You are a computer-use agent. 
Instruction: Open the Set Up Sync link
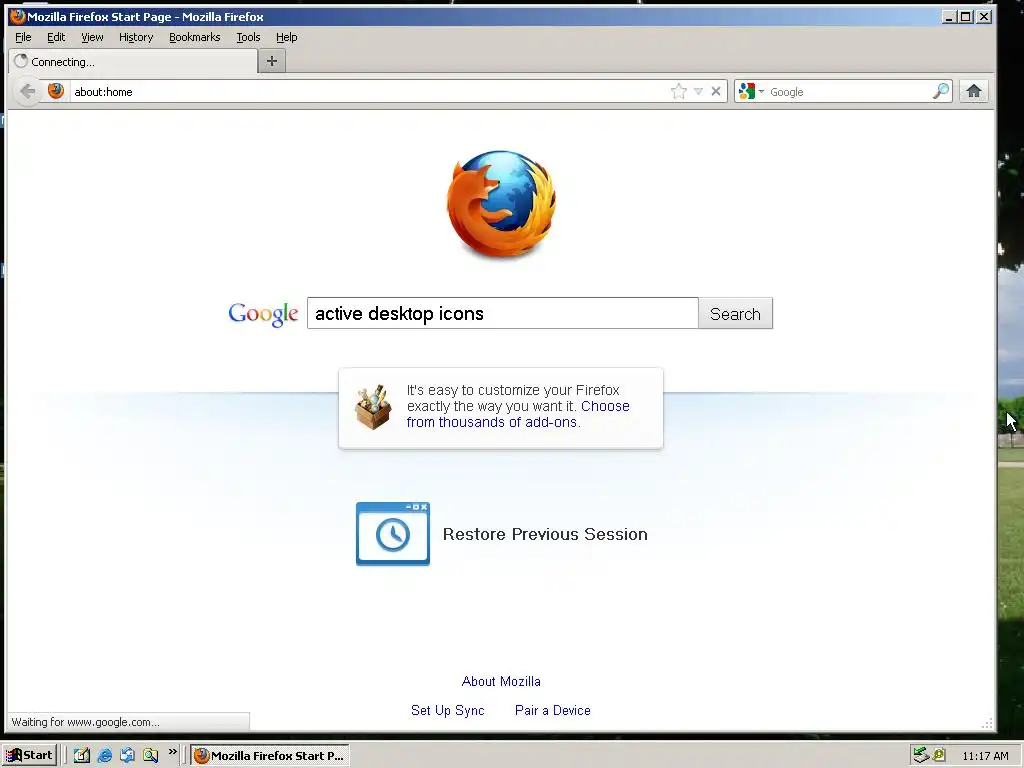(447, 710)
